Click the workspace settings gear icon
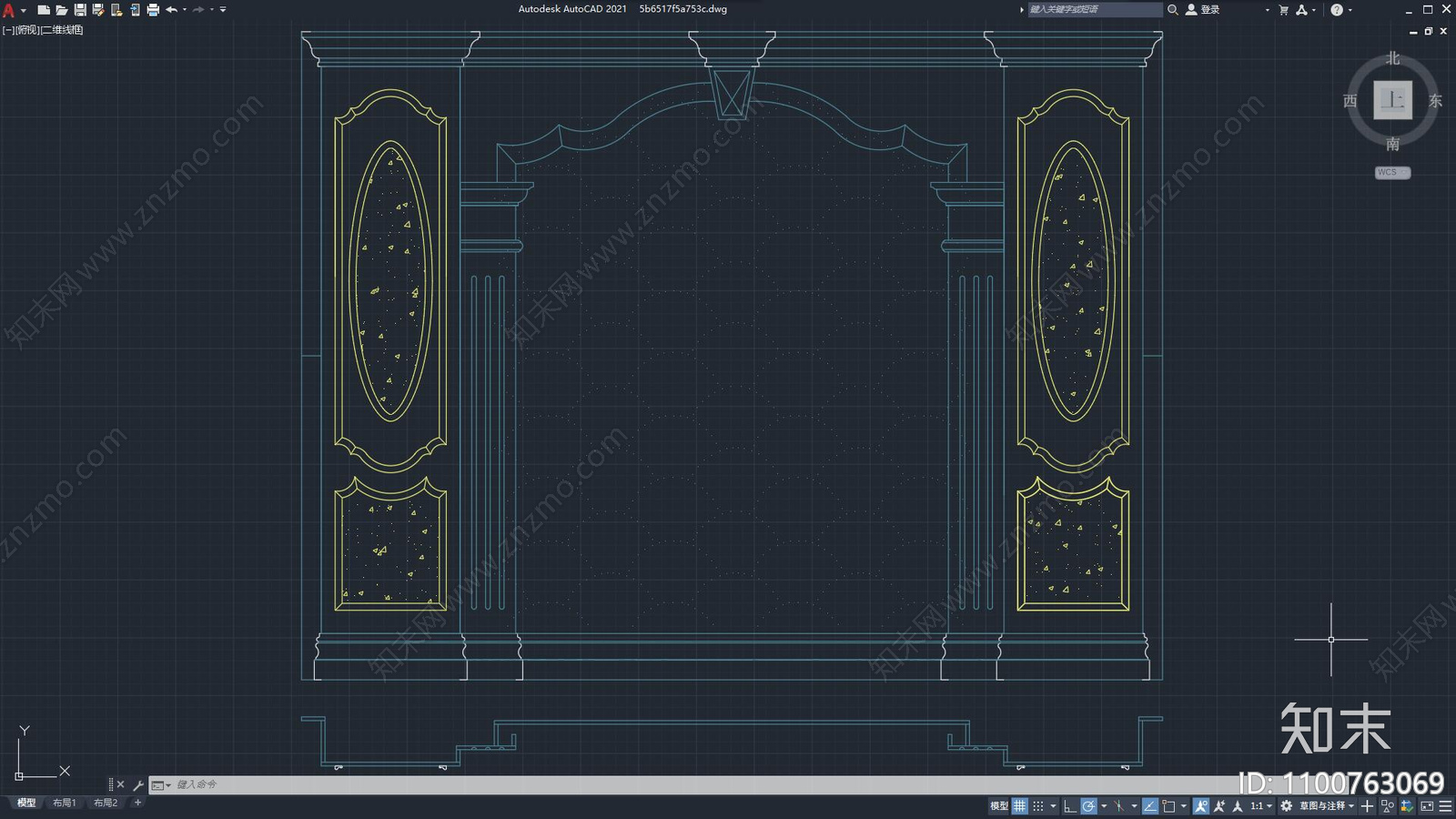The height and width of the screenshot is (819, 1456). click(x=1286, y=806)
